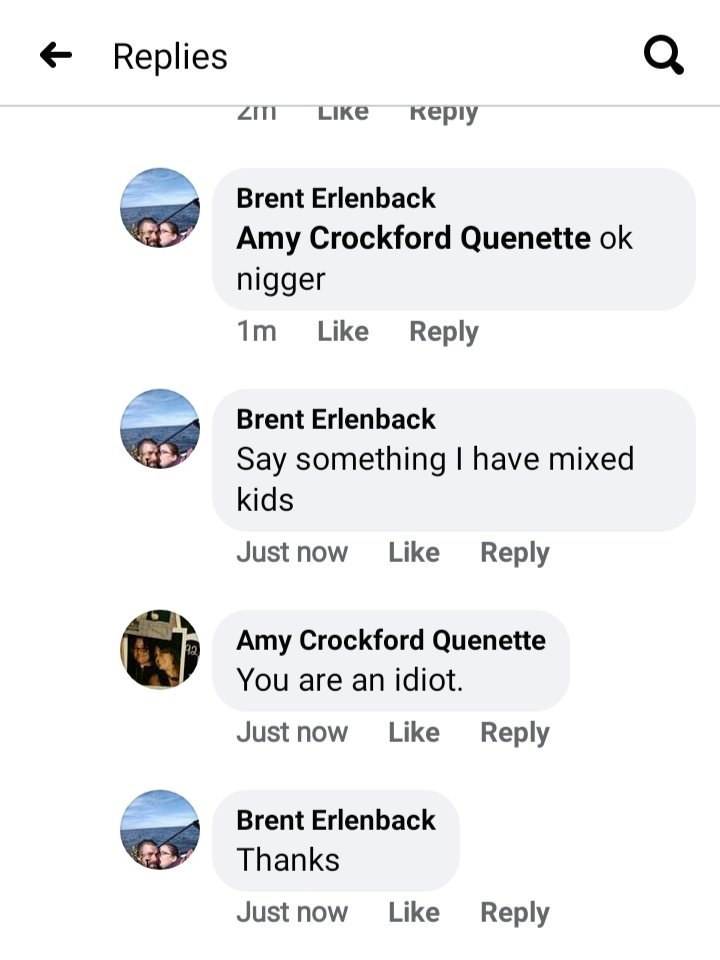Open Amy Crockford Quenette's profile picture
The width and height of the screenshot is (720, 960).
click(x=160, y=650)
